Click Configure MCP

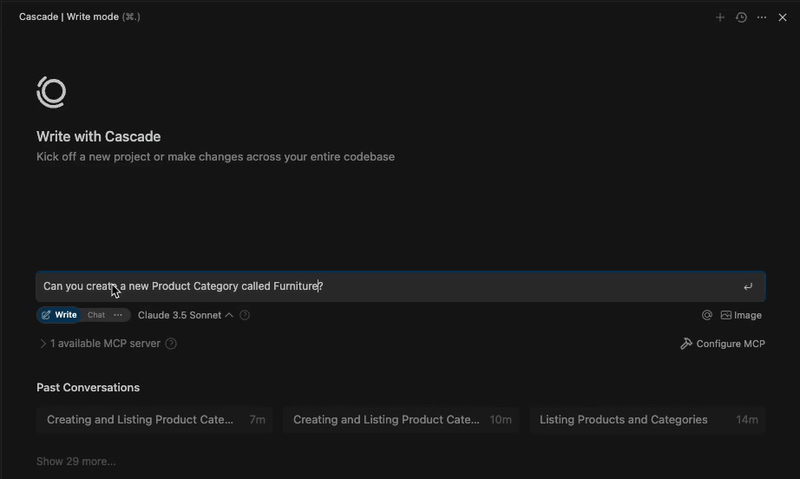pyautogui.click(x=722, y=344)
